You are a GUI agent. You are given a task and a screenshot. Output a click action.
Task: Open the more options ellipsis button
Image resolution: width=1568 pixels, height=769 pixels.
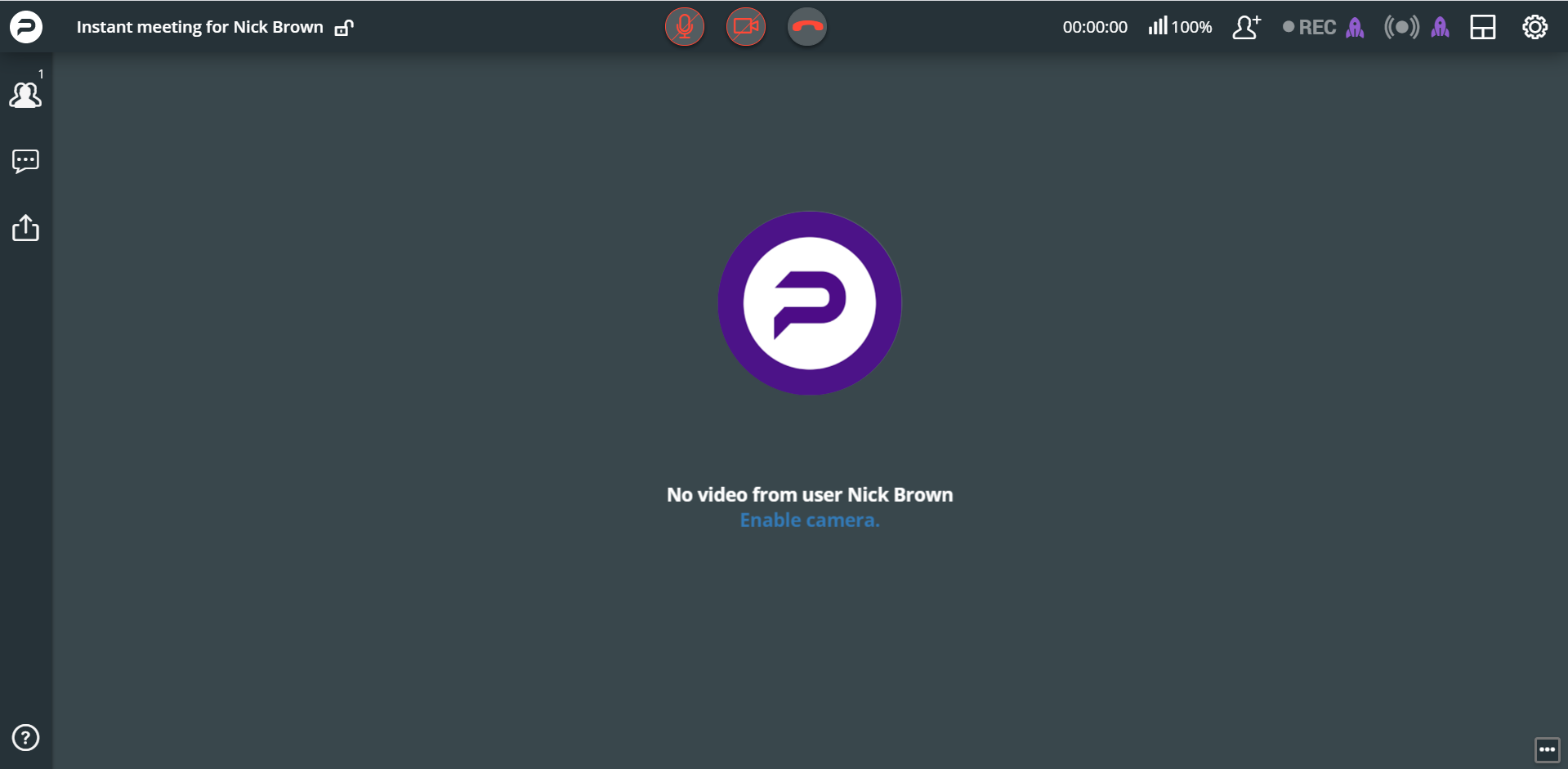pyautogui.click(x=1548, y=749)
